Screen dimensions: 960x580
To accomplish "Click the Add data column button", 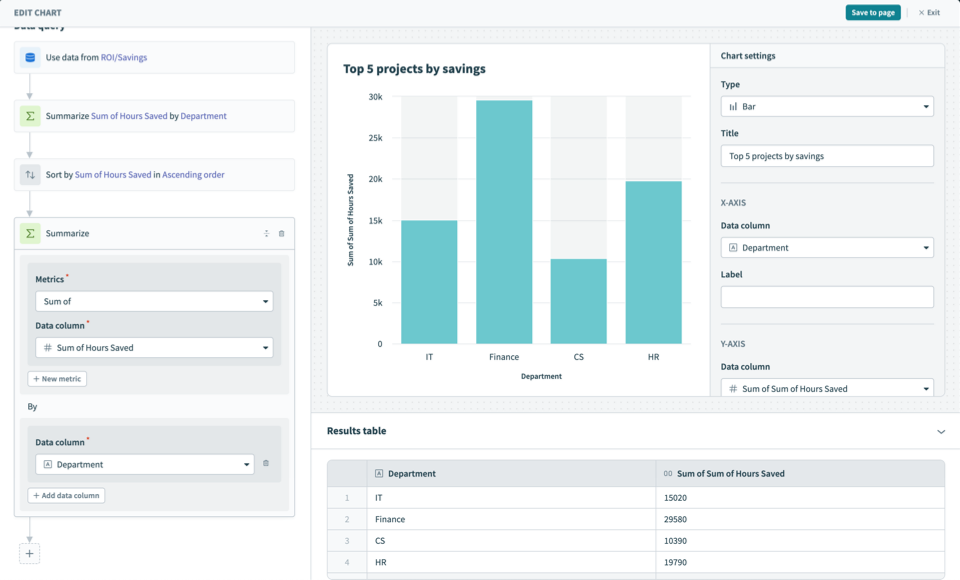I will [66, 496].
